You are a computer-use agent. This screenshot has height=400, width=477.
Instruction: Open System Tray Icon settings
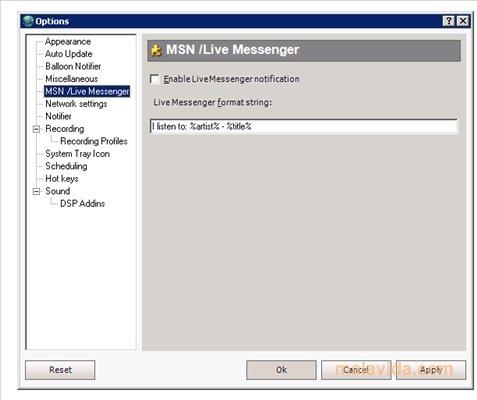[x=77, y=154]
